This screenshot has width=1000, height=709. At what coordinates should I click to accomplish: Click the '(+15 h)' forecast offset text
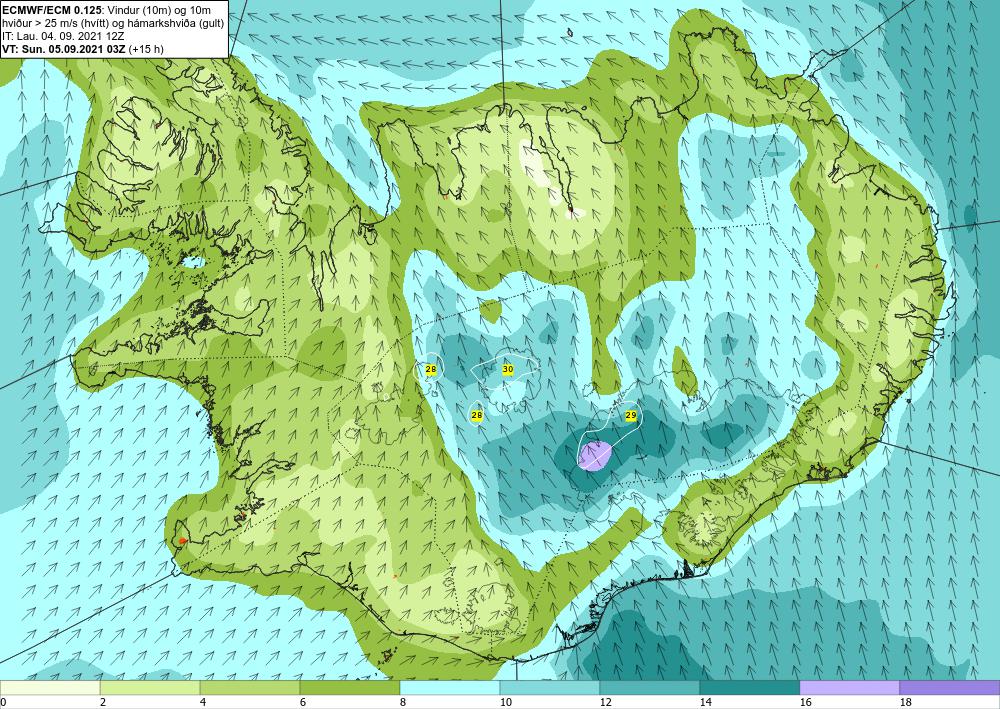(x=146, y=48)
